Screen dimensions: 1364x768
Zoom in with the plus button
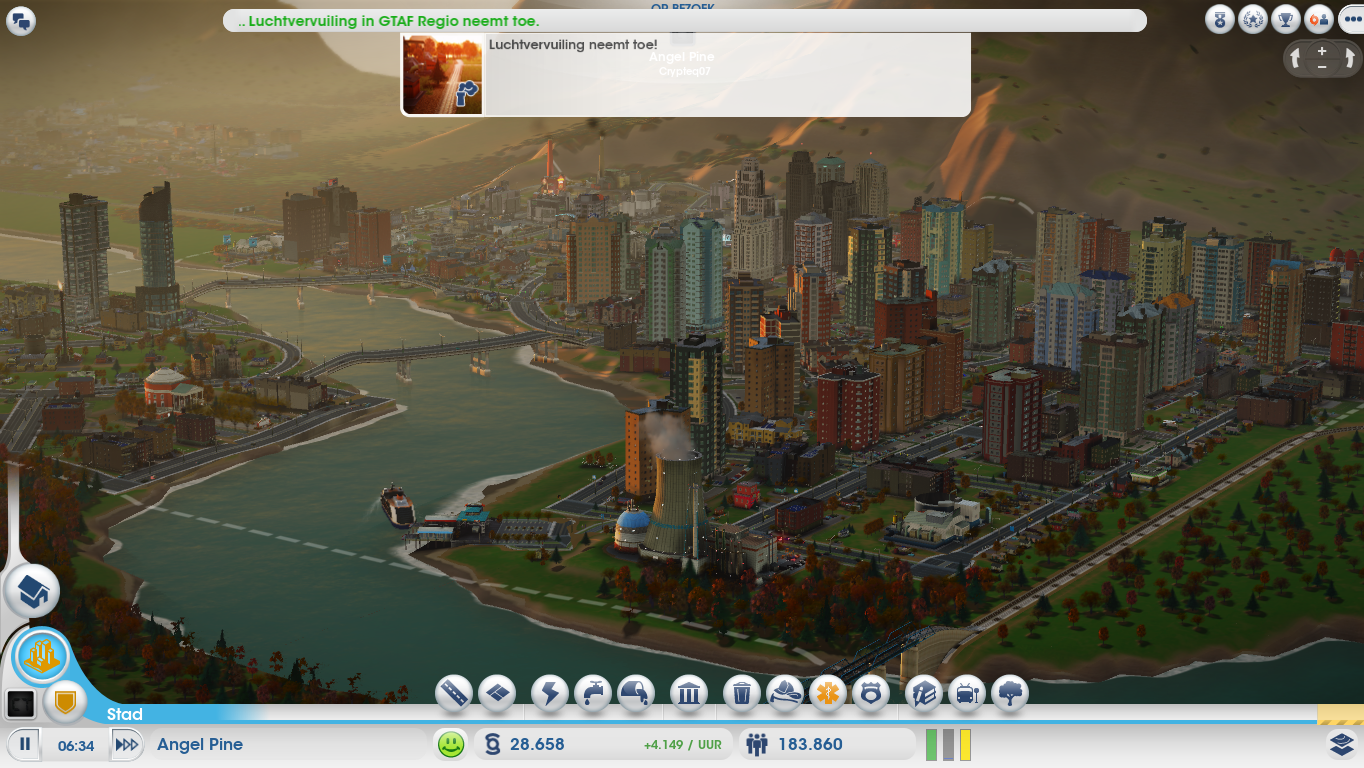tap(1322, 50)
